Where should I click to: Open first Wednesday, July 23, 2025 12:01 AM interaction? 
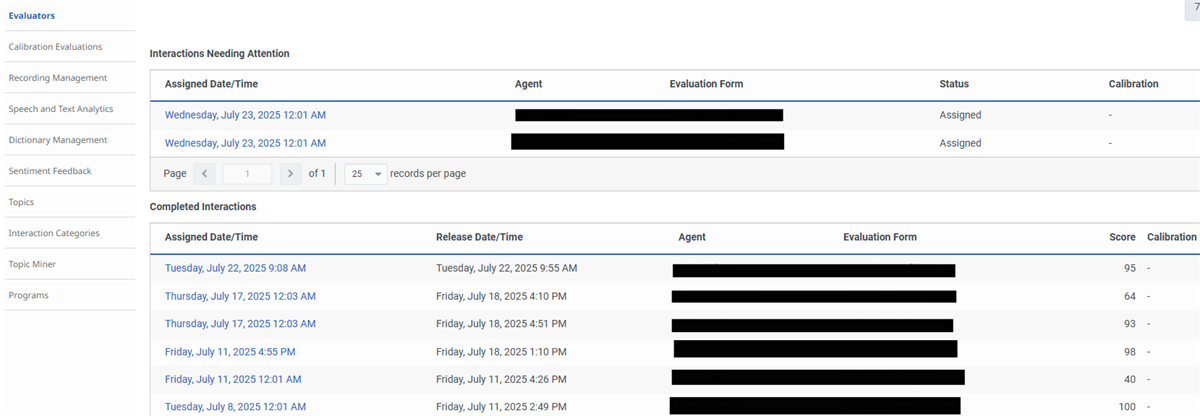click(x=245, y=115)
